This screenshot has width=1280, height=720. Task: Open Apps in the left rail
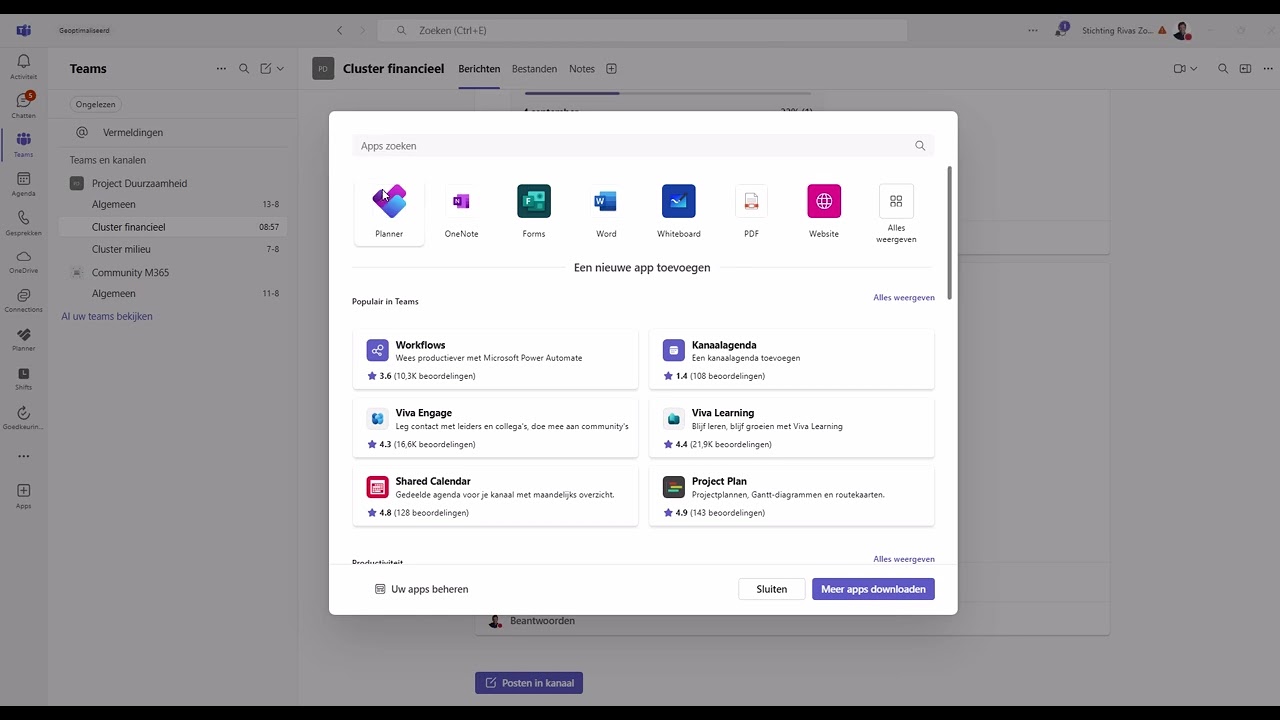click(x=24, y=495)
